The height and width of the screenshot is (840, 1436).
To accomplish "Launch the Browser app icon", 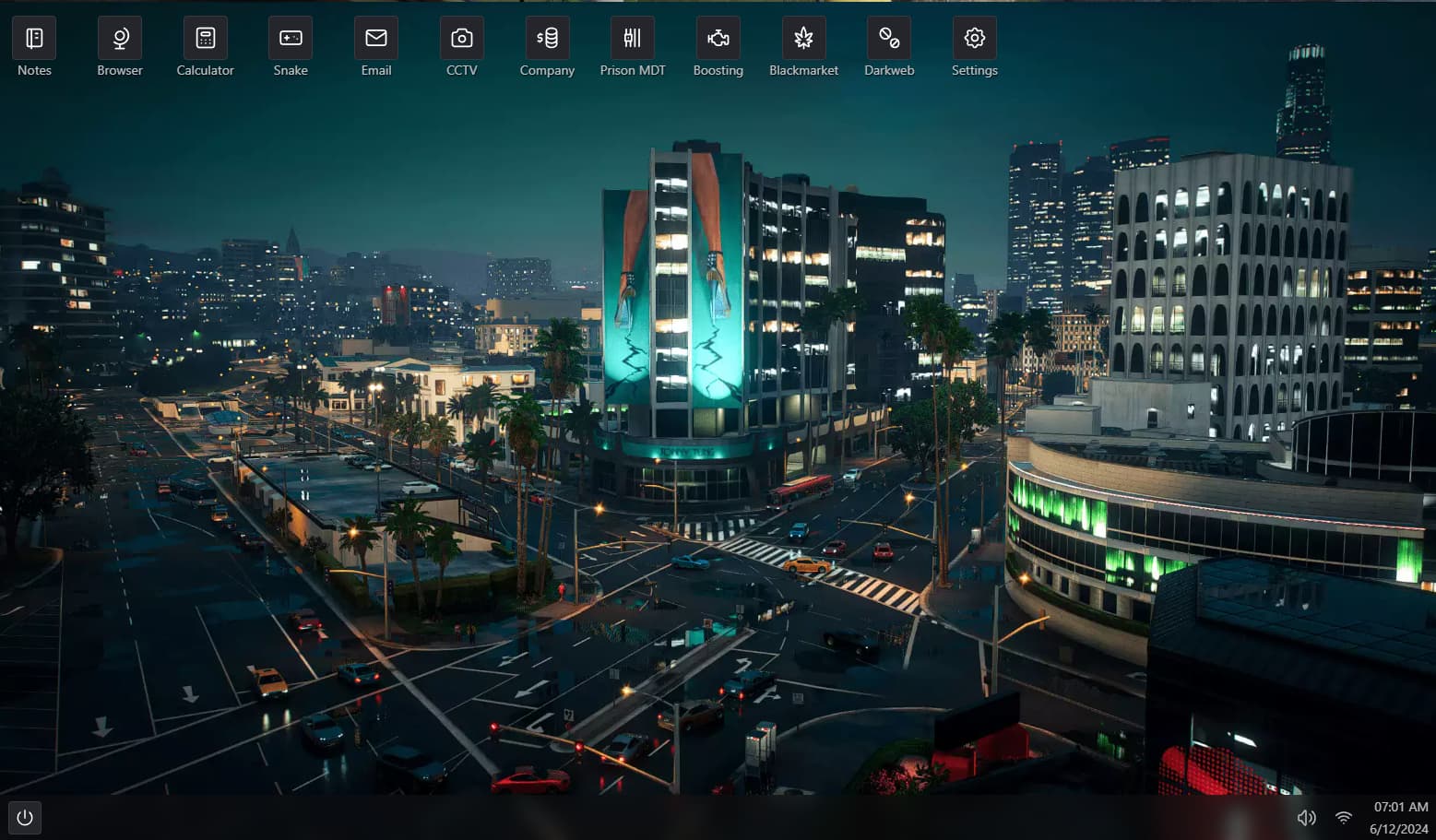I will pos(120,38).
